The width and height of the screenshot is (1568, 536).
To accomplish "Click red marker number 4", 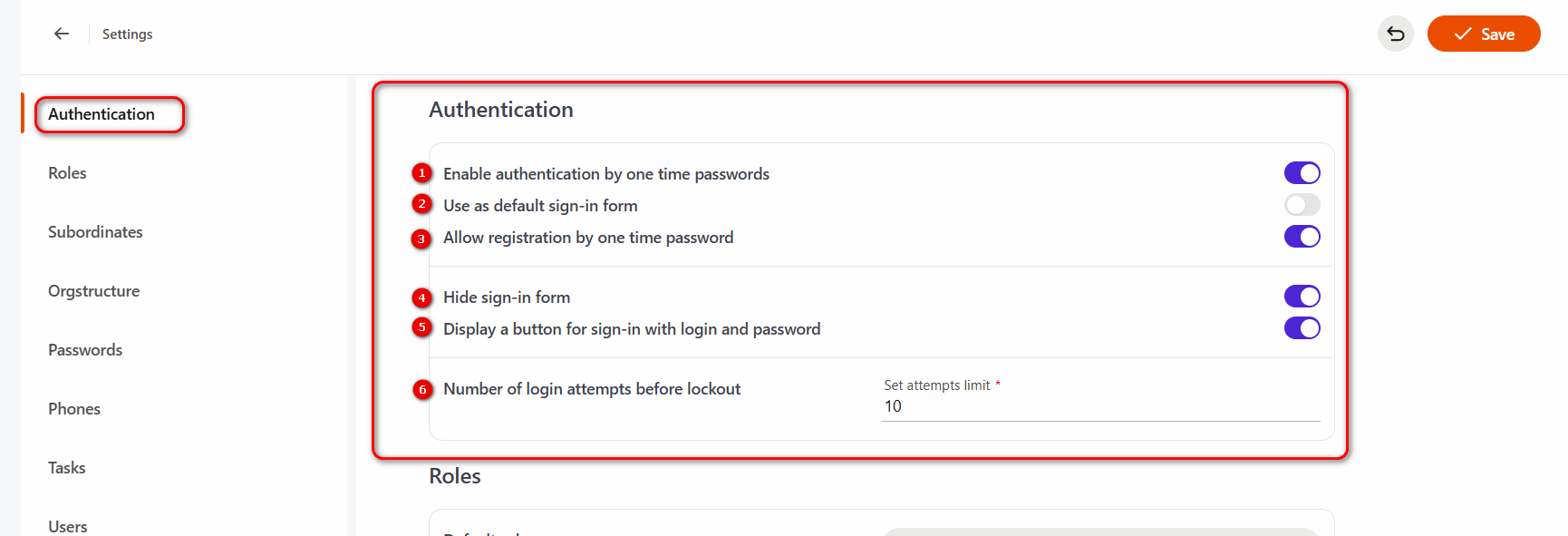I will pyautogui.click(x=421, y=297).
